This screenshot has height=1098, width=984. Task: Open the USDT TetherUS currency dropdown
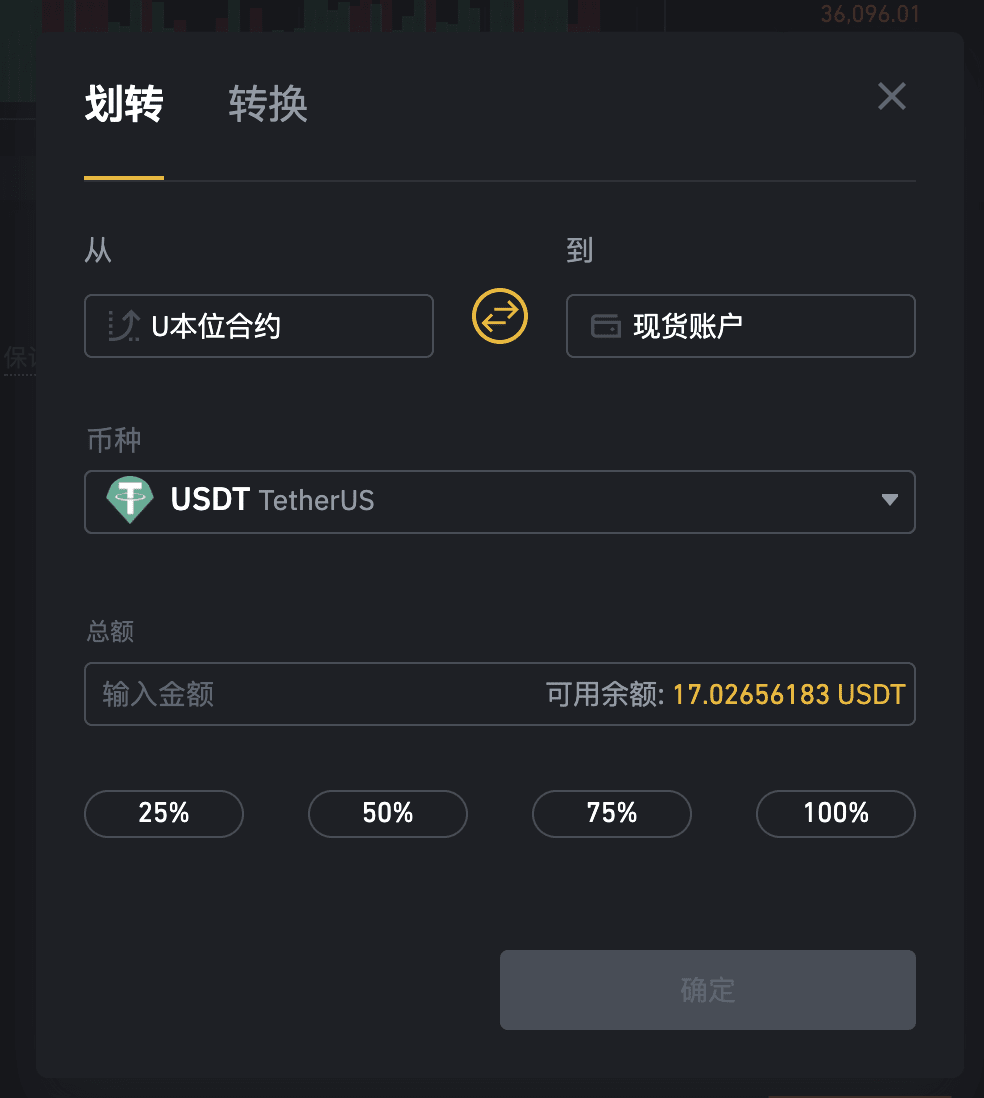point(499,501)
